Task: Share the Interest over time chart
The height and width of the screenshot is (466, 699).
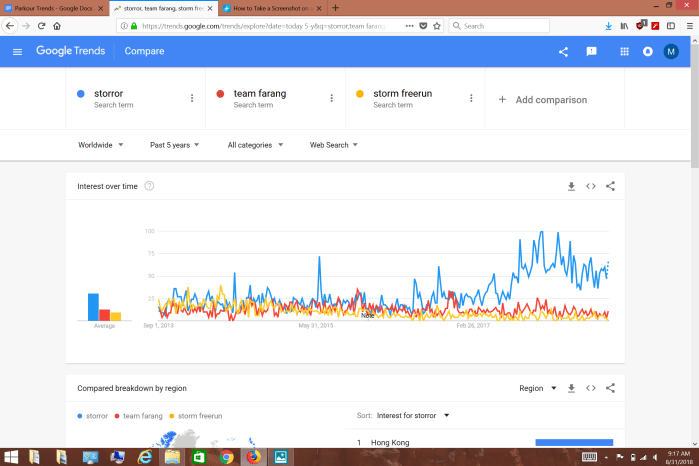Action: [610, 186]
